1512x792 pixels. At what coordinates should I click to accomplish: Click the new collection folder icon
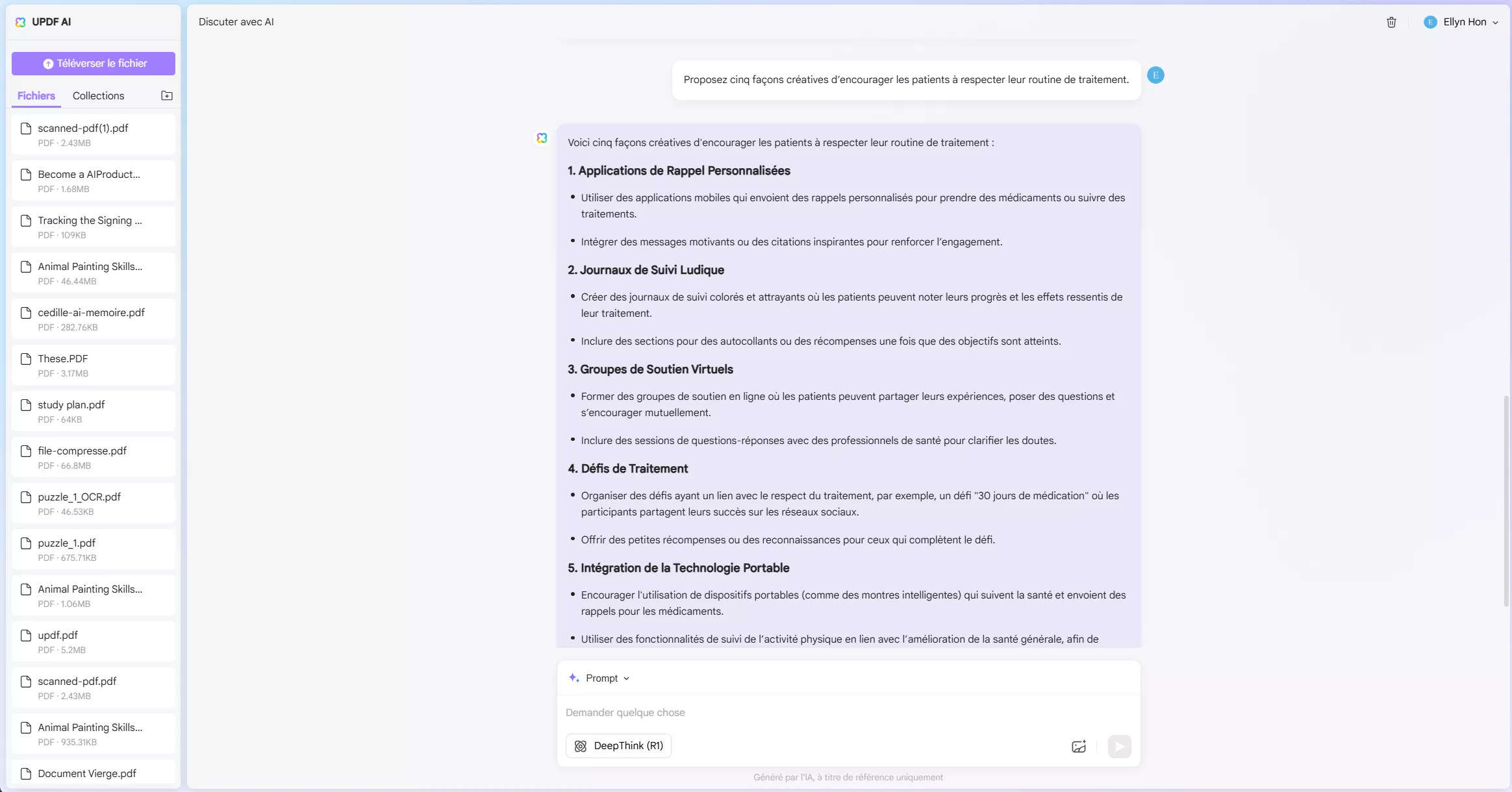tap(167, 95)
